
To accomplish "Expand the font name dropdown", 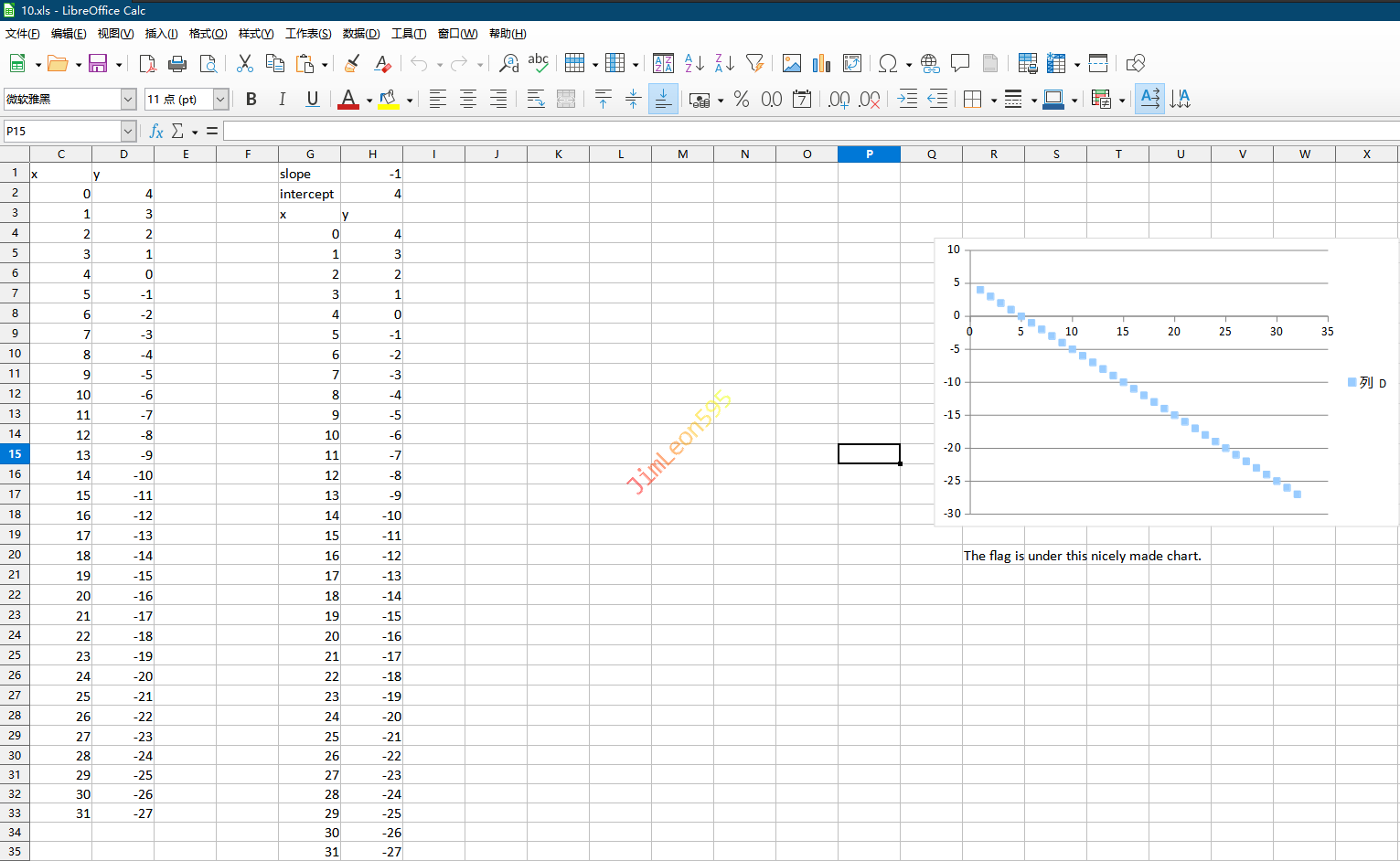I will (x=128, y=99).
